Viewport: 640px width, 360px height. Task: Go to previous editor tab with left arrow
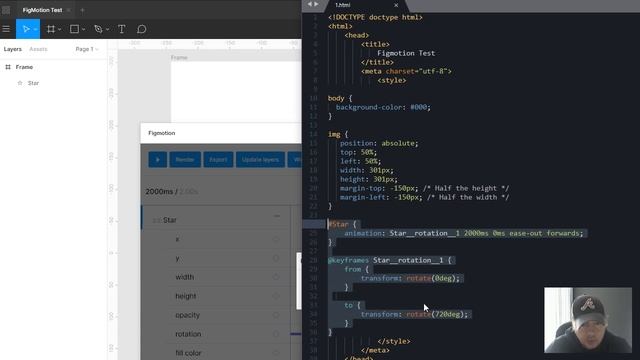coord(309,4)
